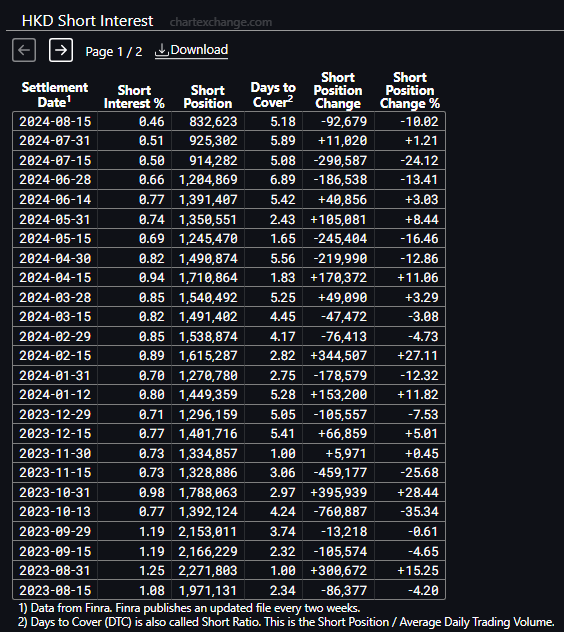Click footnote 1 about Finra data
Screen dimensions: 564x632
[x=189, y=608]
